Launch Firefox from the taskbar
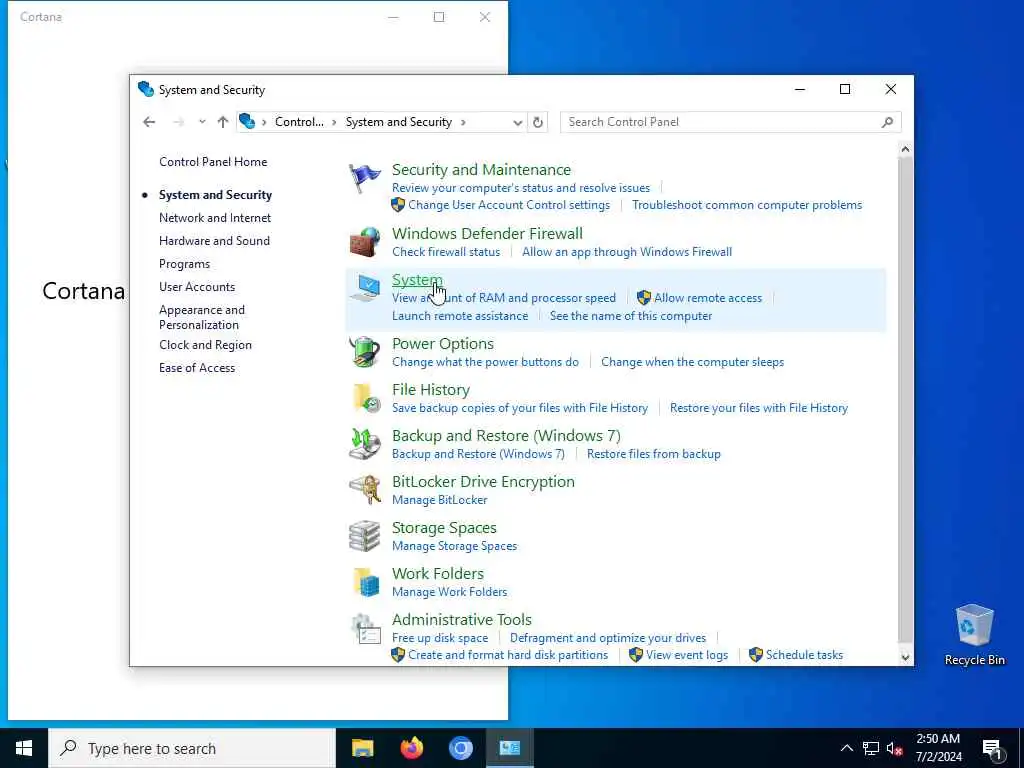 411,748
